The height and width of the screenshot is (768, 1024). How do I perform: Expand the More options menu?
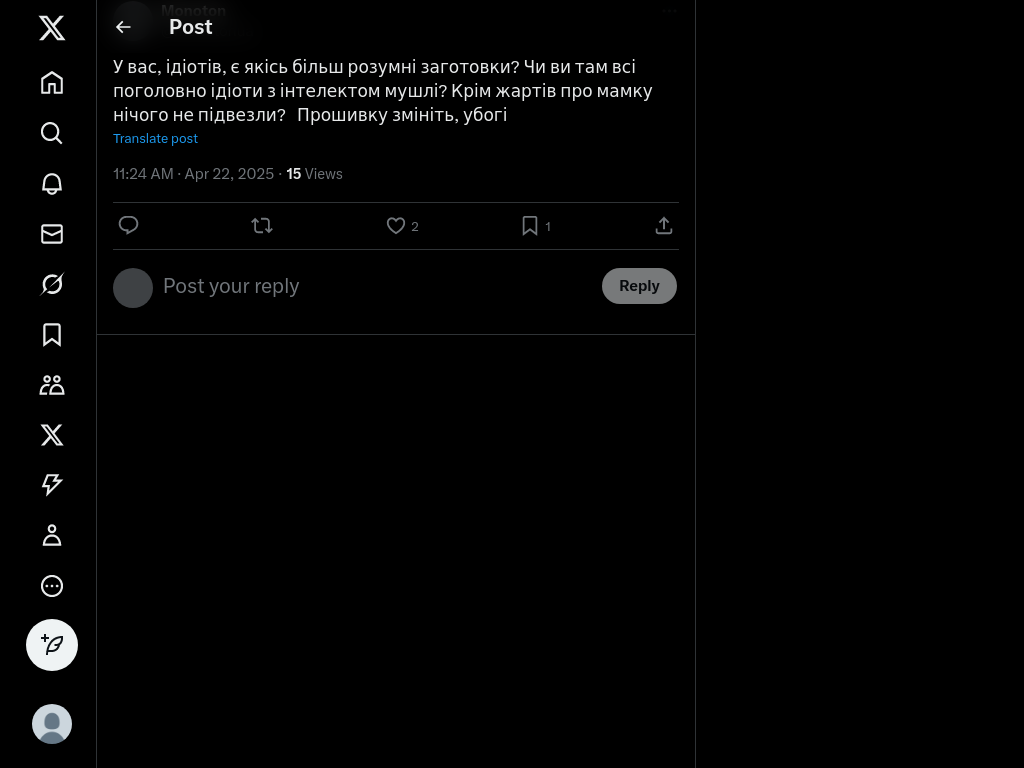[52, 586]
